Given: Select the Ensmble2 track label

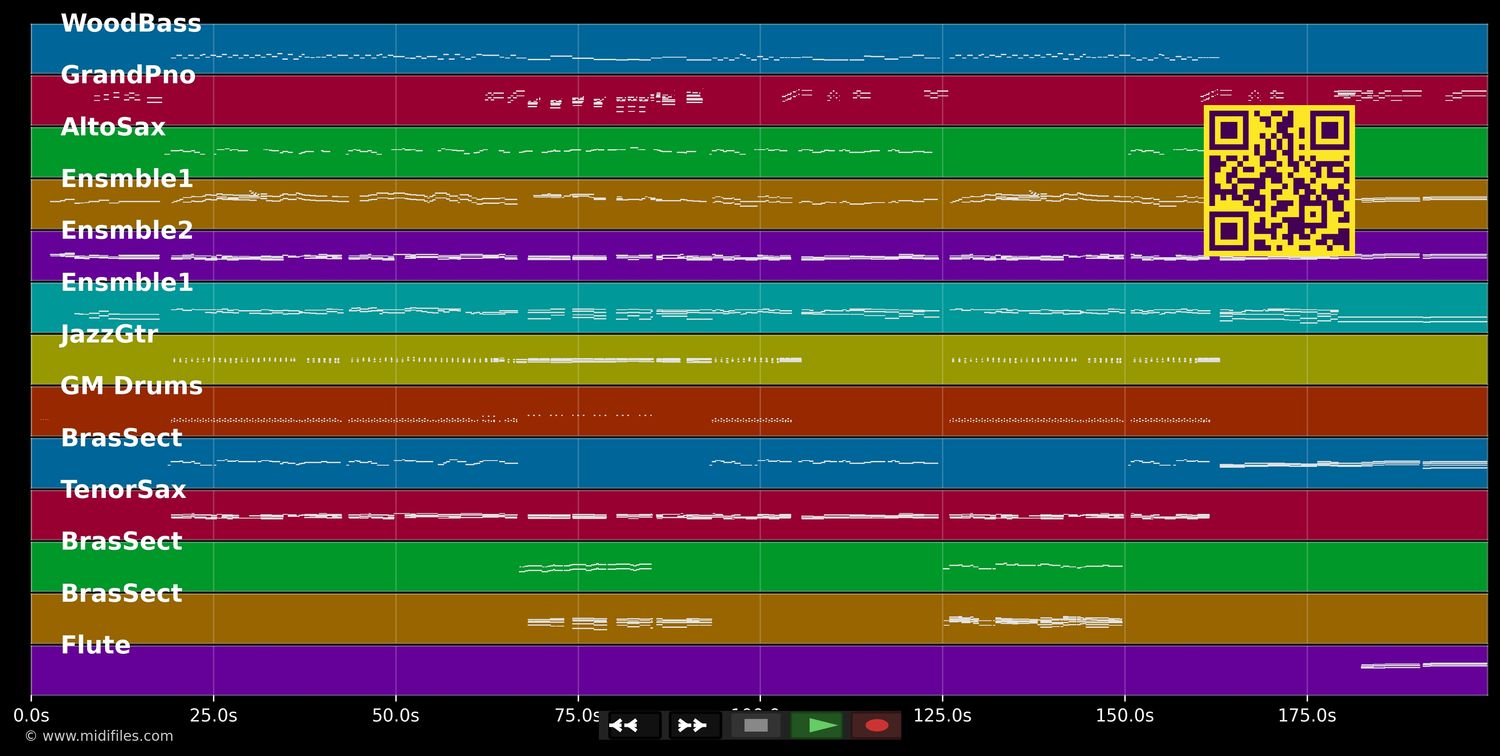Looking at the screenshot, I should click(x=127, y=231).
